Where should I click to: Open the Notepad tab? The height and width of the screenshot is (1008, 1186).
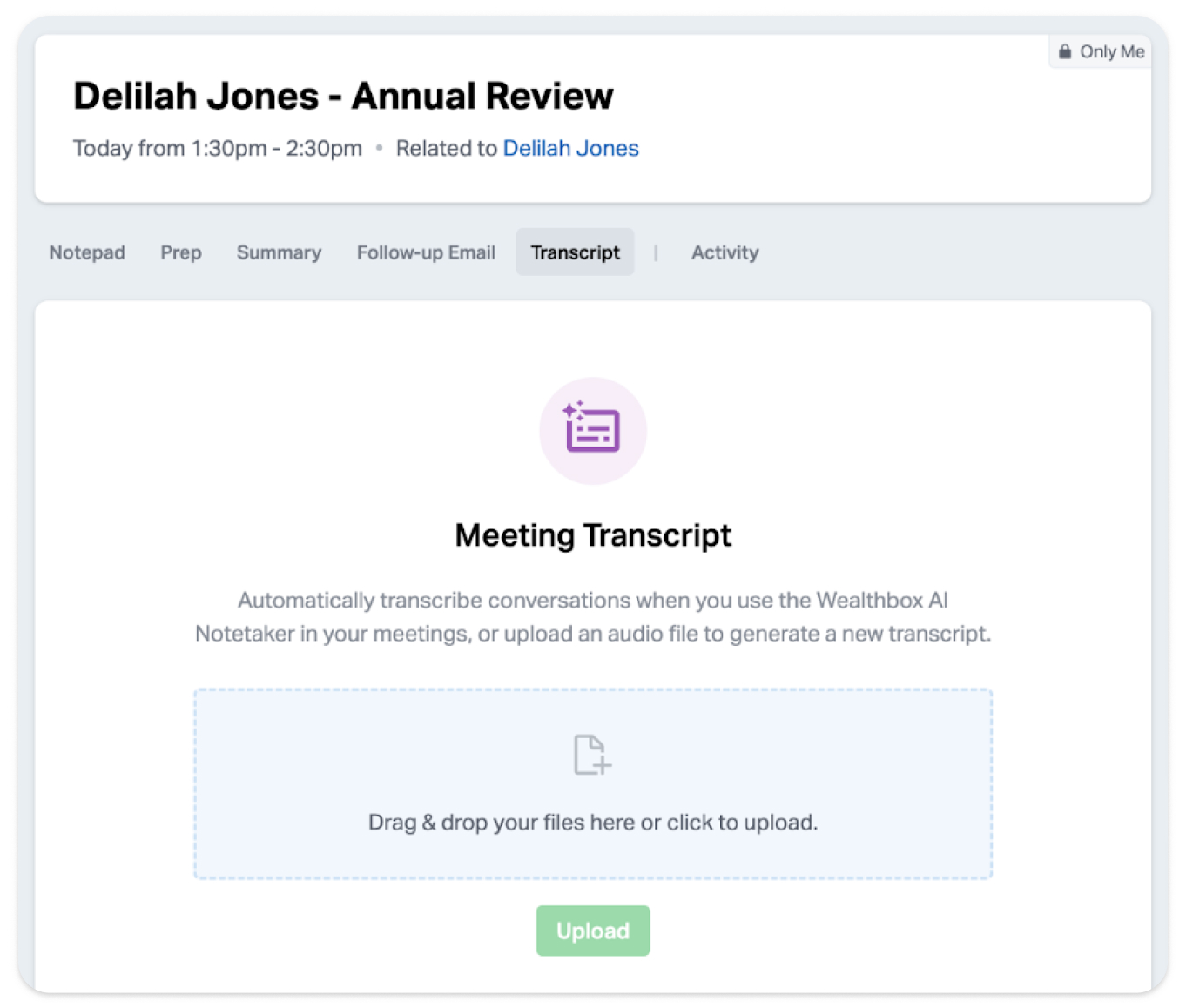coord(87,252)
